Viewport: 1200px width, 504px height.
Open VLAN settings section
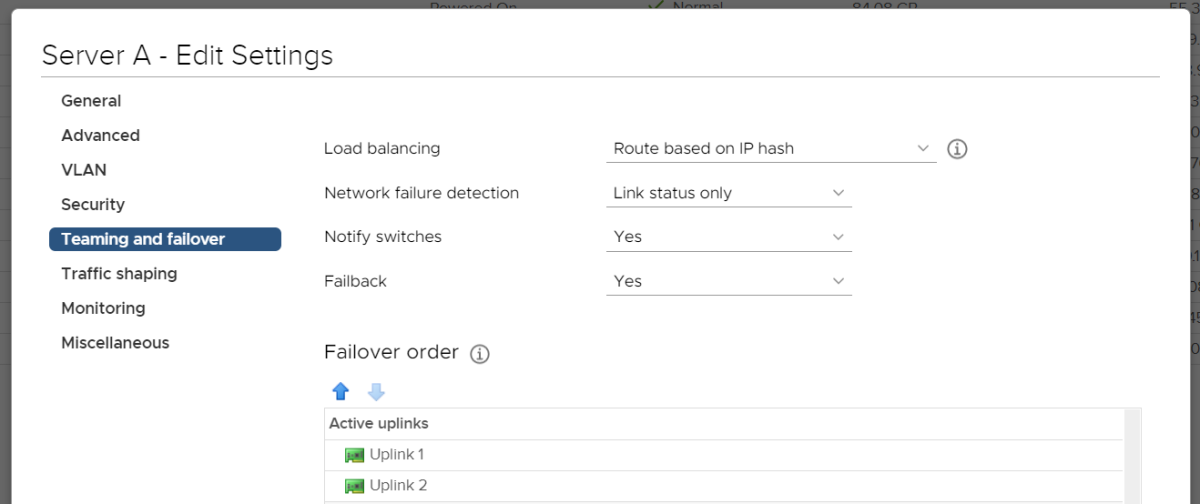point(84,170)
